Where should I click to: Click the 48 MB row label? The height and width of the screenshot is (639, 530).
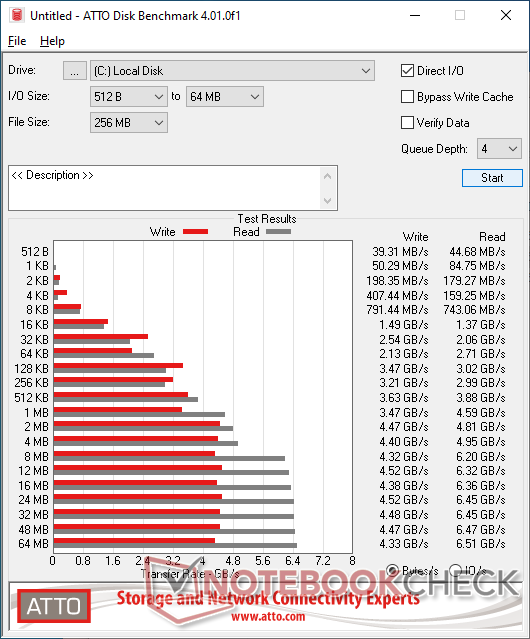click(x=33, y=530)
